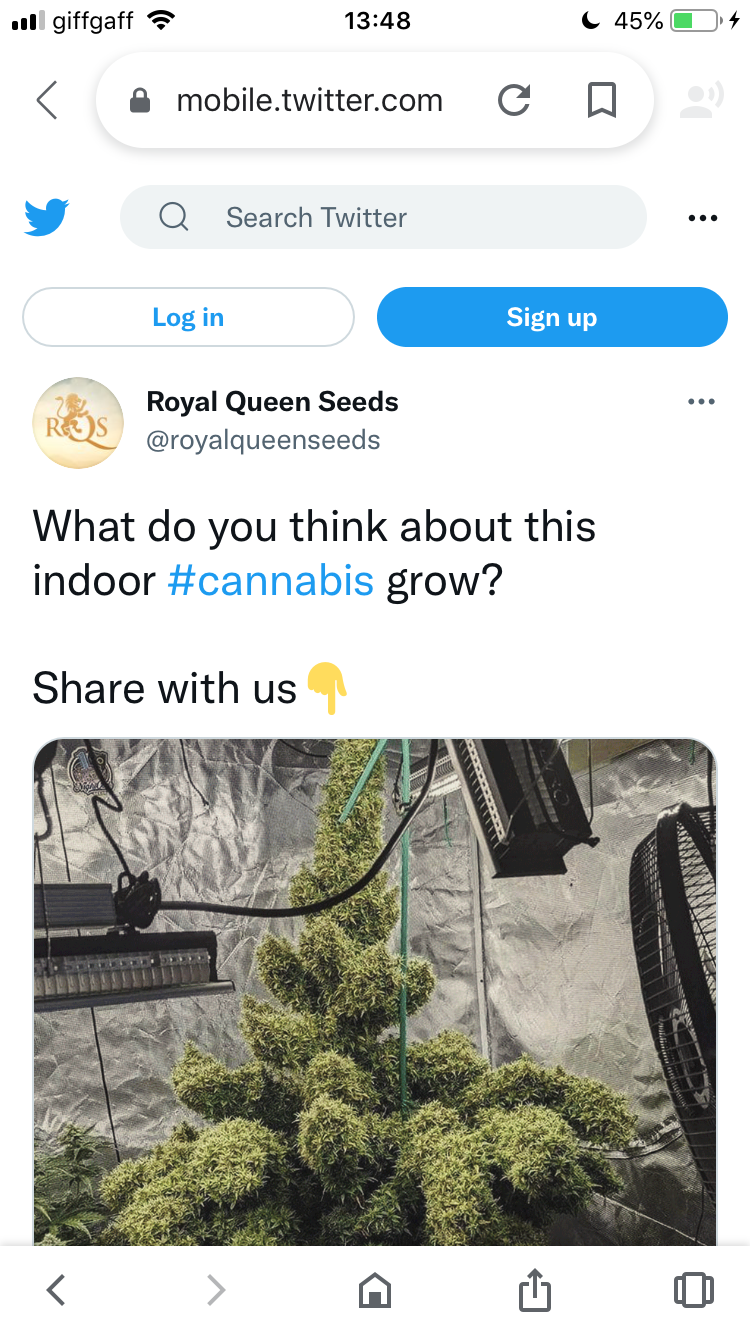Tap the reader voice icon beside address bar
750x1334 pixels.
702,100
